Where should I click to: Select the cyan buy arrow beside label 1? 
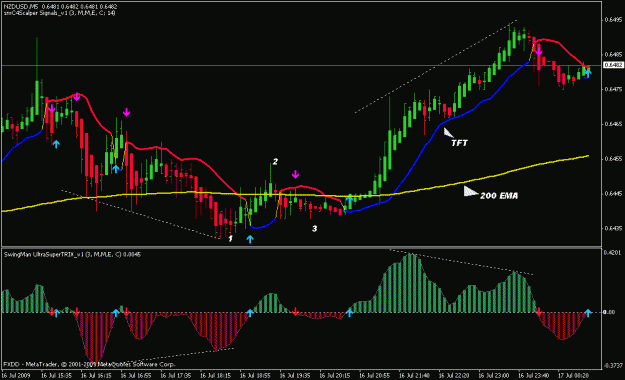coord(250,239)
